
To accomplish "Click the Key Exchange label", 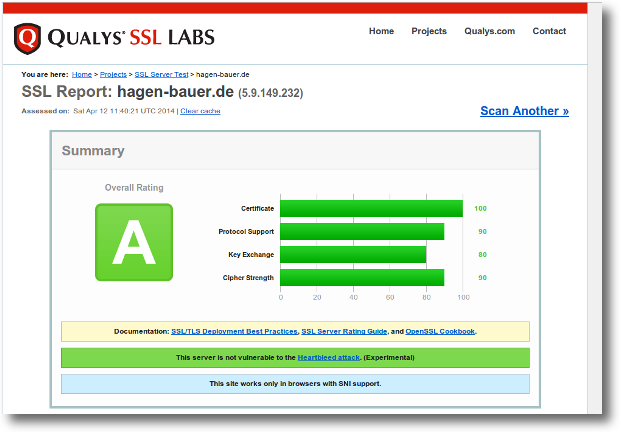I will click(251, 255).
